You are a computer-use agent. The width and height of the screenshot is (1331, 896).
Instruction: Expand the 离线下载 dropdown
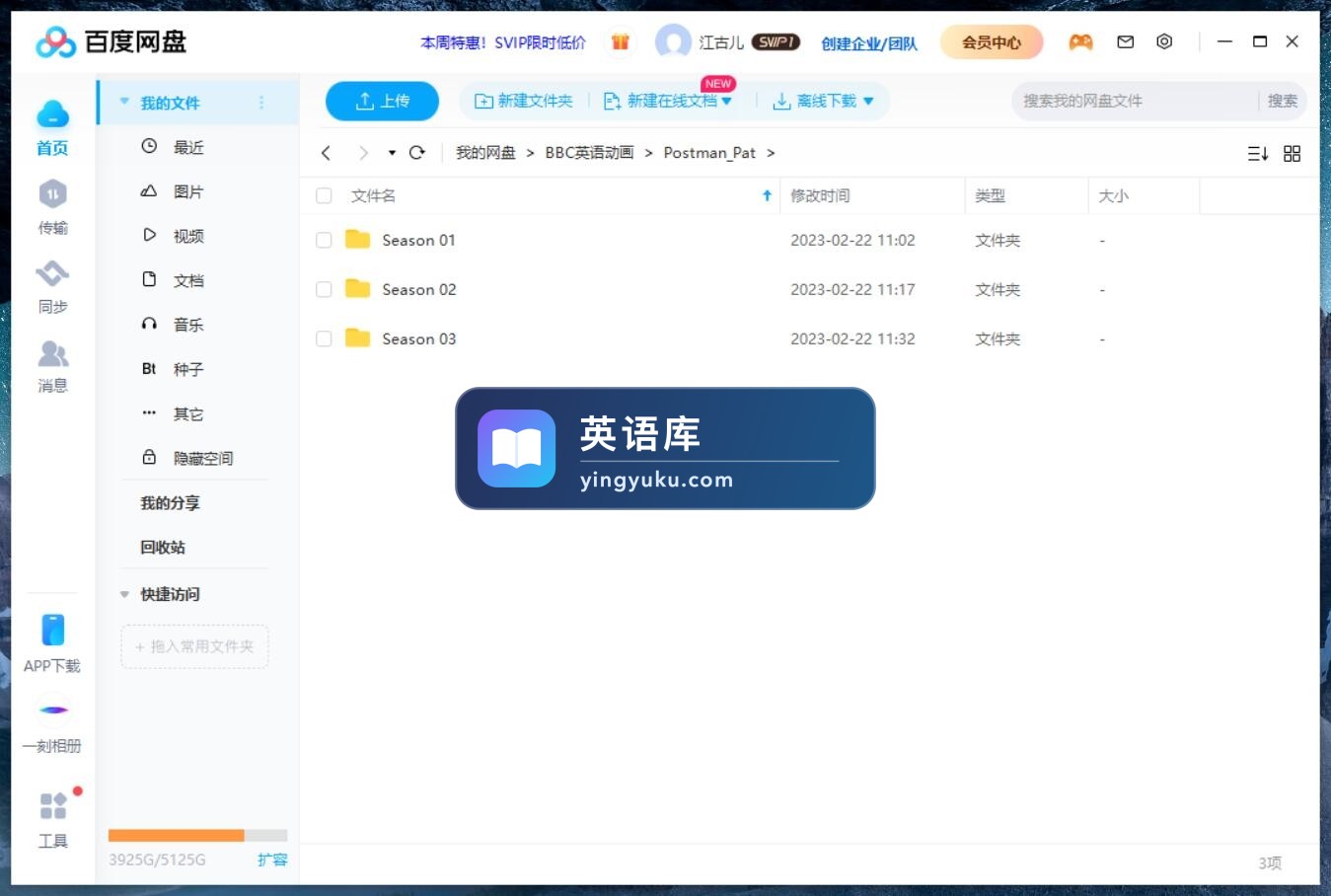[868, 101]
